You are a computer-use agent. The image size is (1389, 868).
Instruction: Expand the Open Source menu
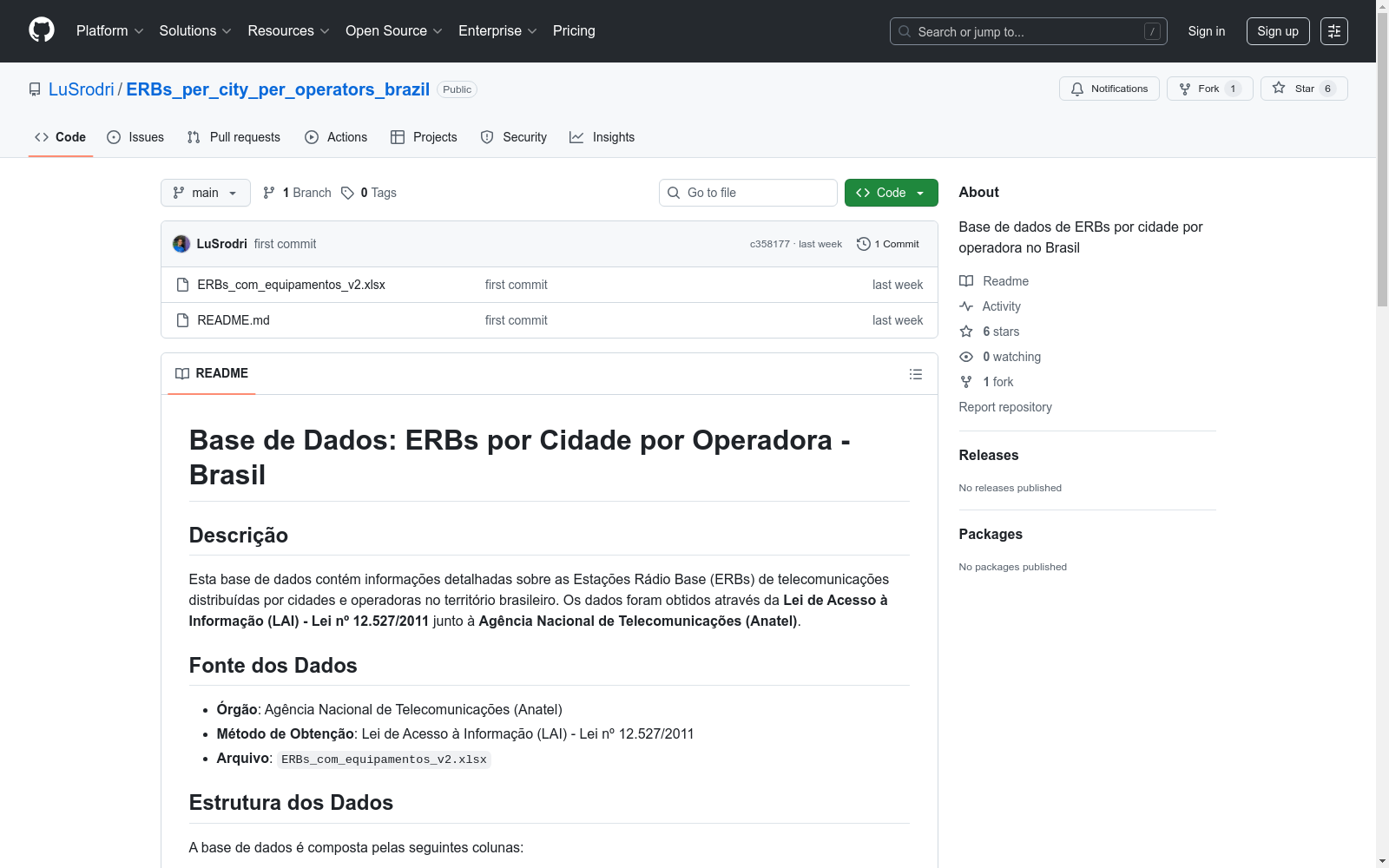tap(394, 30)
